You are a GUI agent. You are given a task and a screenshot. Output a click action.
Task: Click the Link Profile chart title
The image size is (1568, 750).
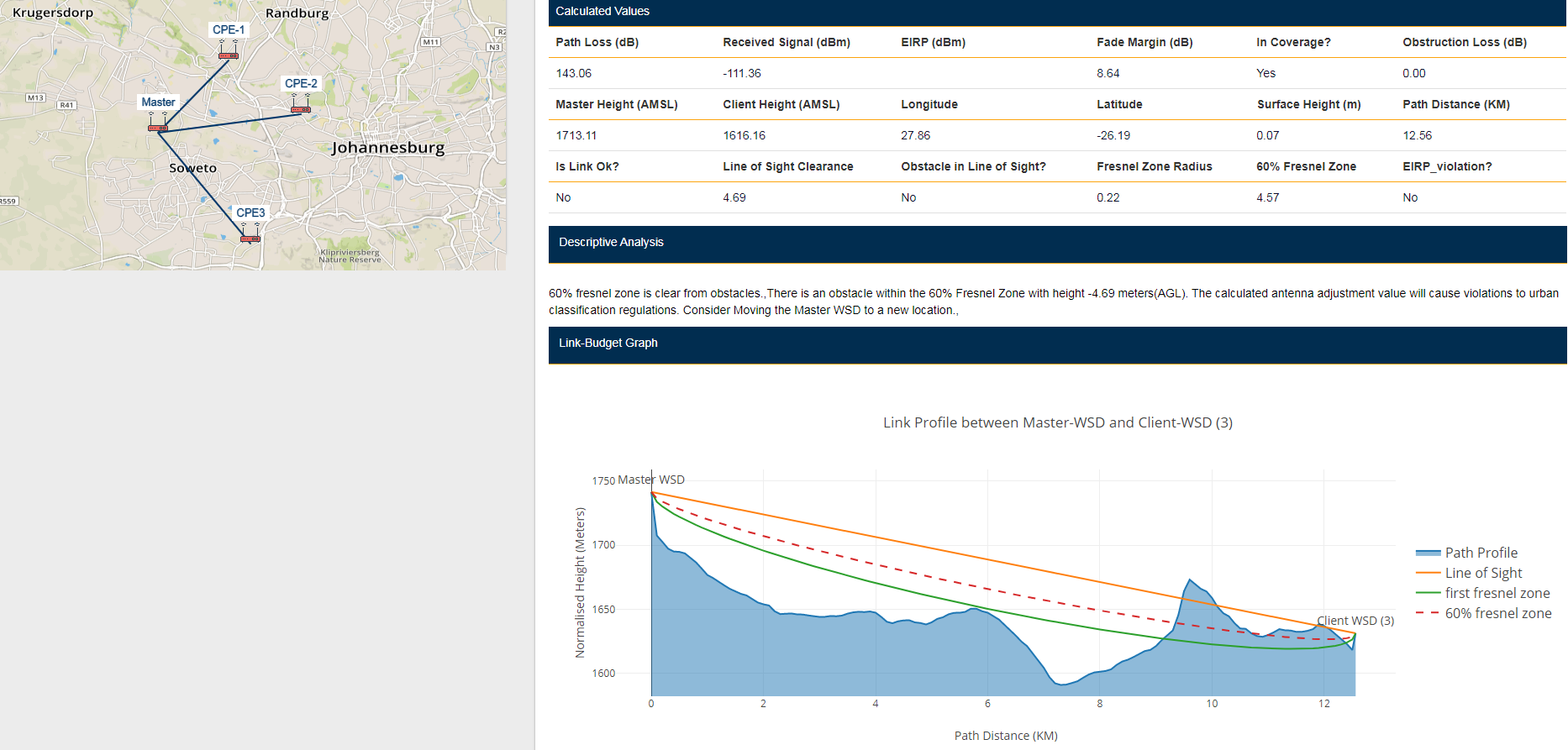pos(1057,422)
